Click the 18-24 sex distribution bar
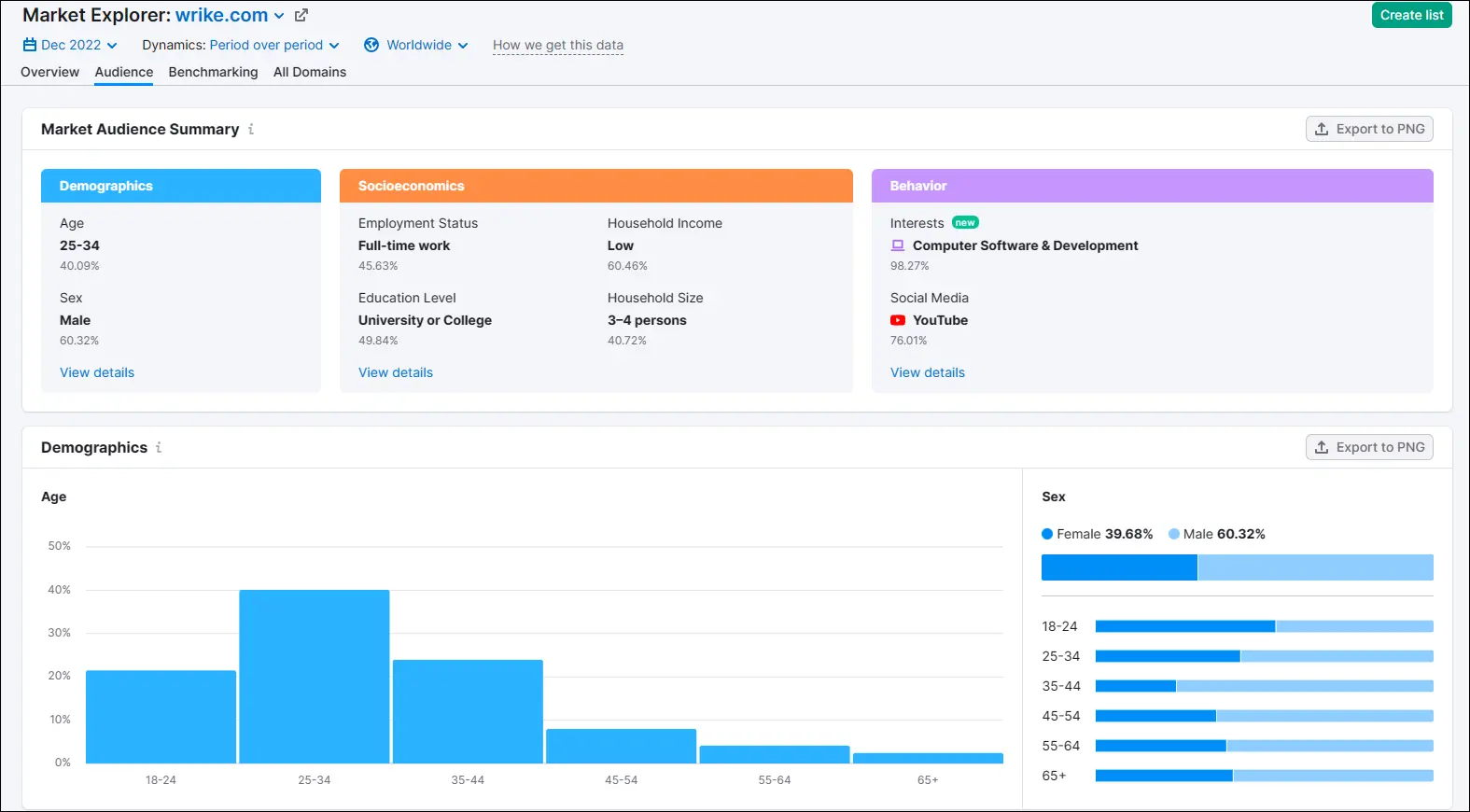This screenshot has height=812, width=1470. click(x=1265, y=626)
